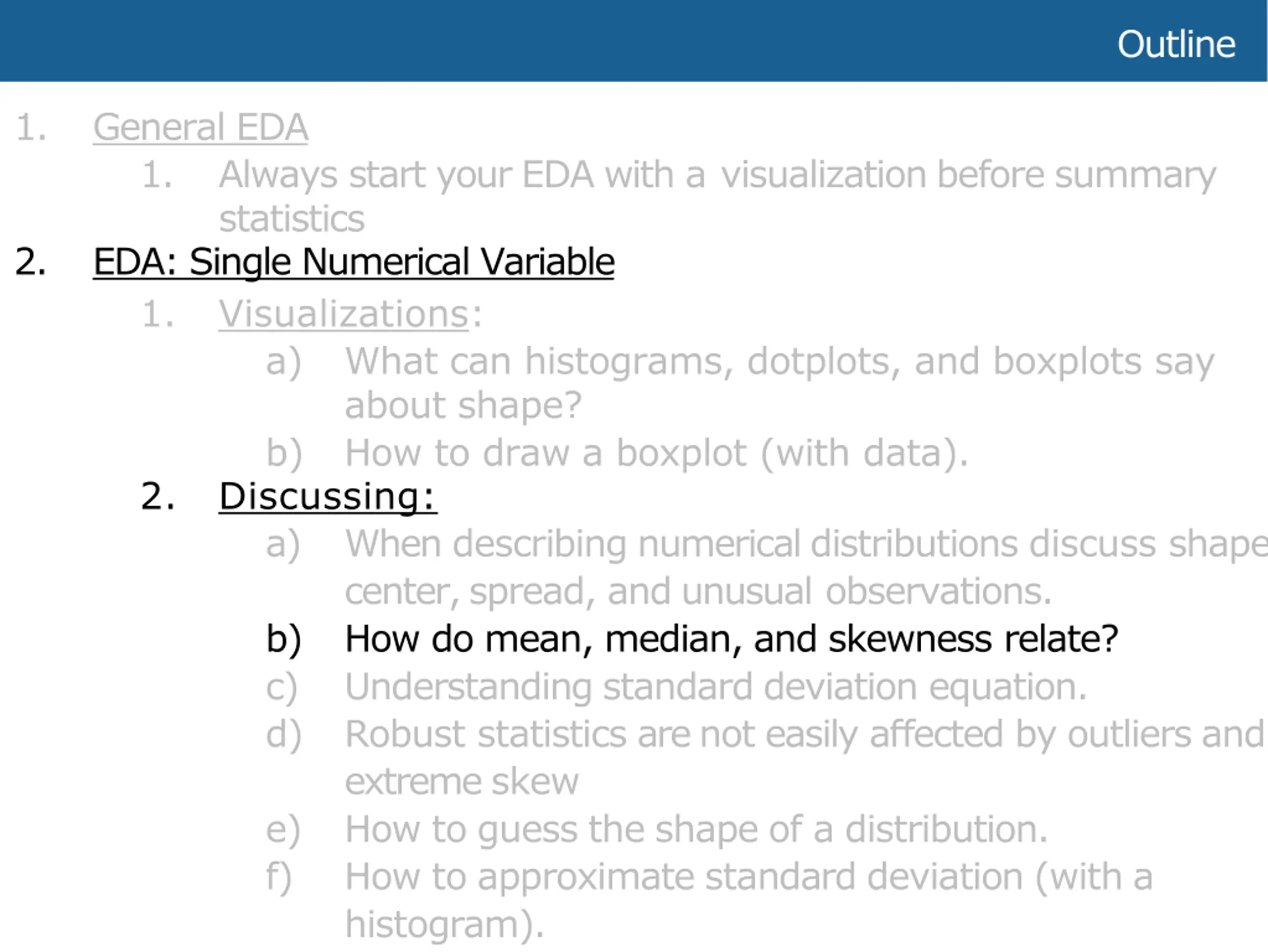Image resolution: width=1268 pixels, height=952 pixels.
Task: Click How to guess the shape item
Action: 696,829
